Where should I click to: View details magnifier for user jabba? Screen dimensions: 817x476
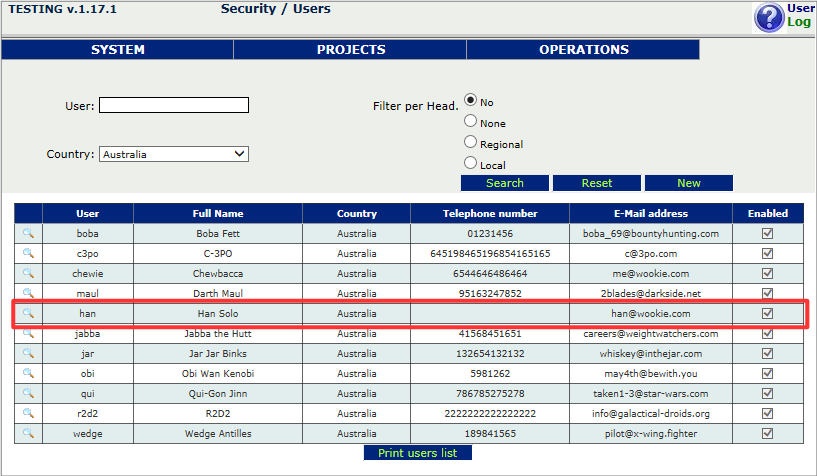[28, 333]
